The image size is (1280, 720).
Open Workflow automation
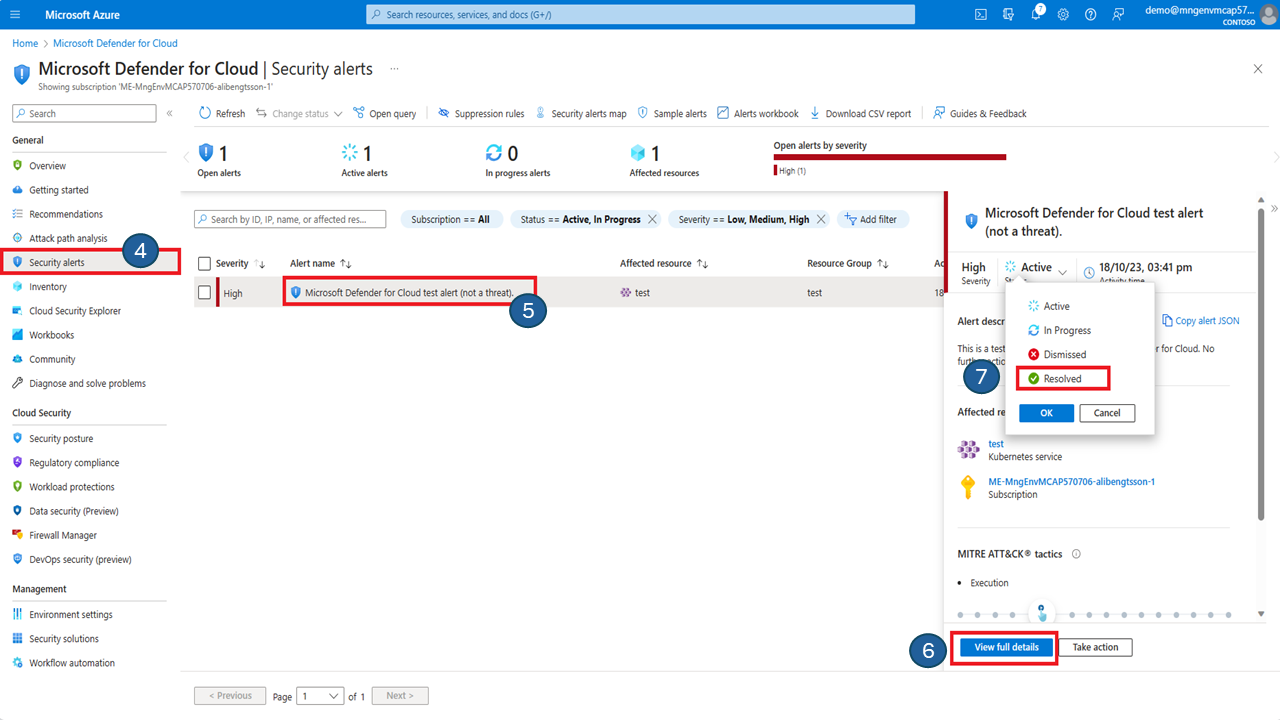click(72, 663)
